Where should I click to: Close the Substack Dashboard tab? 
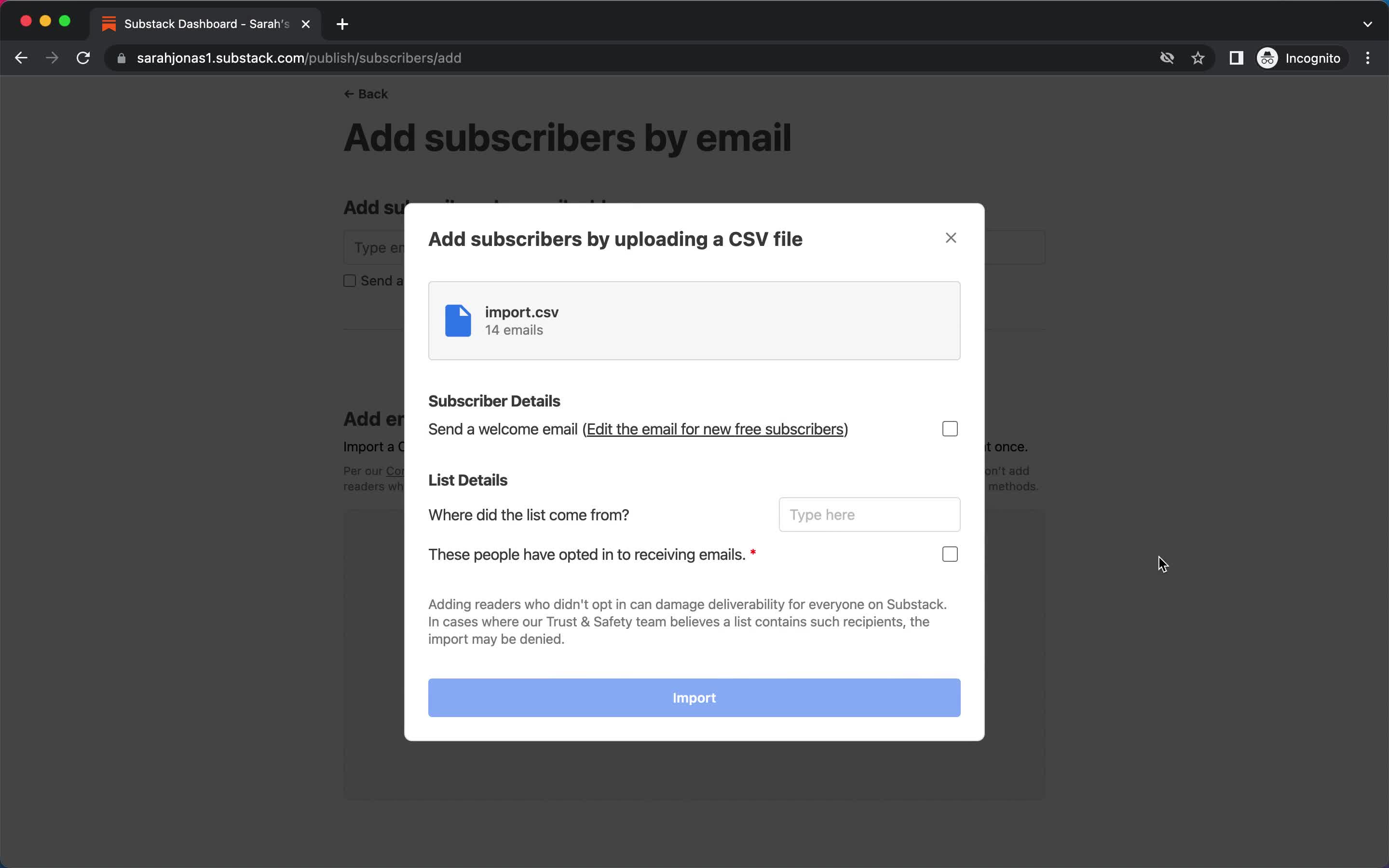(x=306, y=24)
